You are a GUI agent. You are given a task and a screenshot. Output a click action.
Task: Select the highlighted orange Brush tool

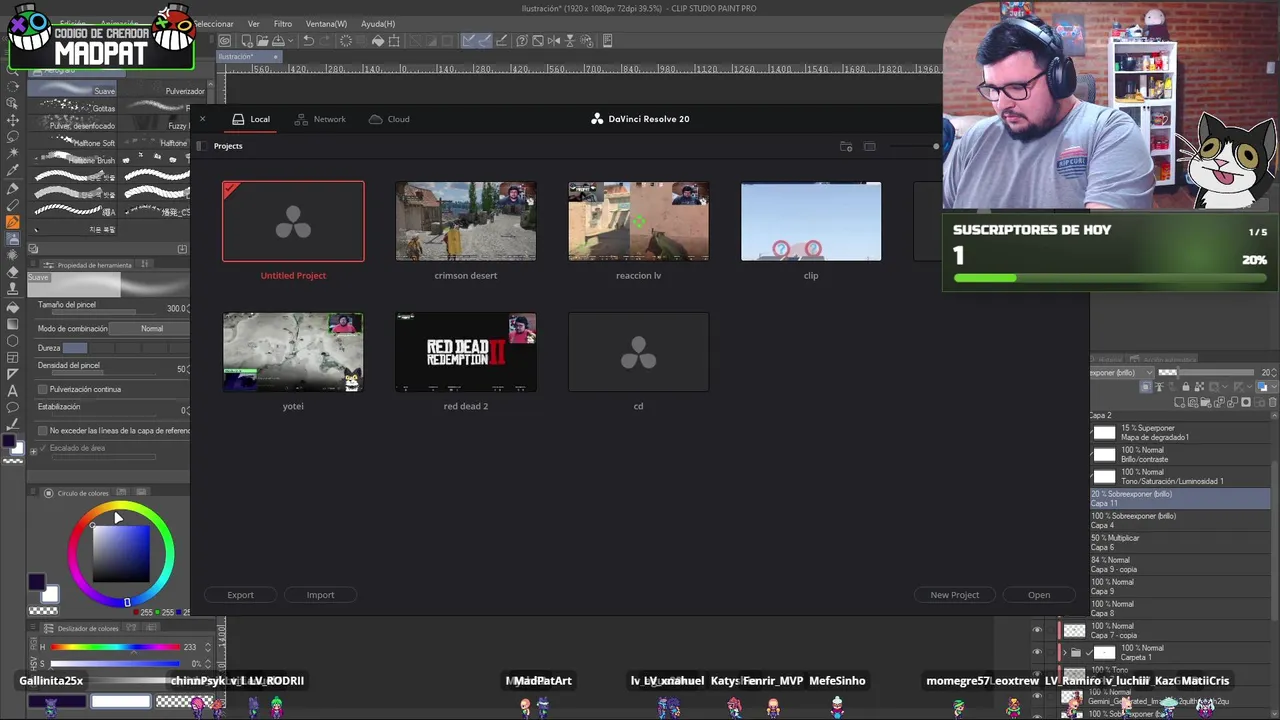[x=12, y=222]
